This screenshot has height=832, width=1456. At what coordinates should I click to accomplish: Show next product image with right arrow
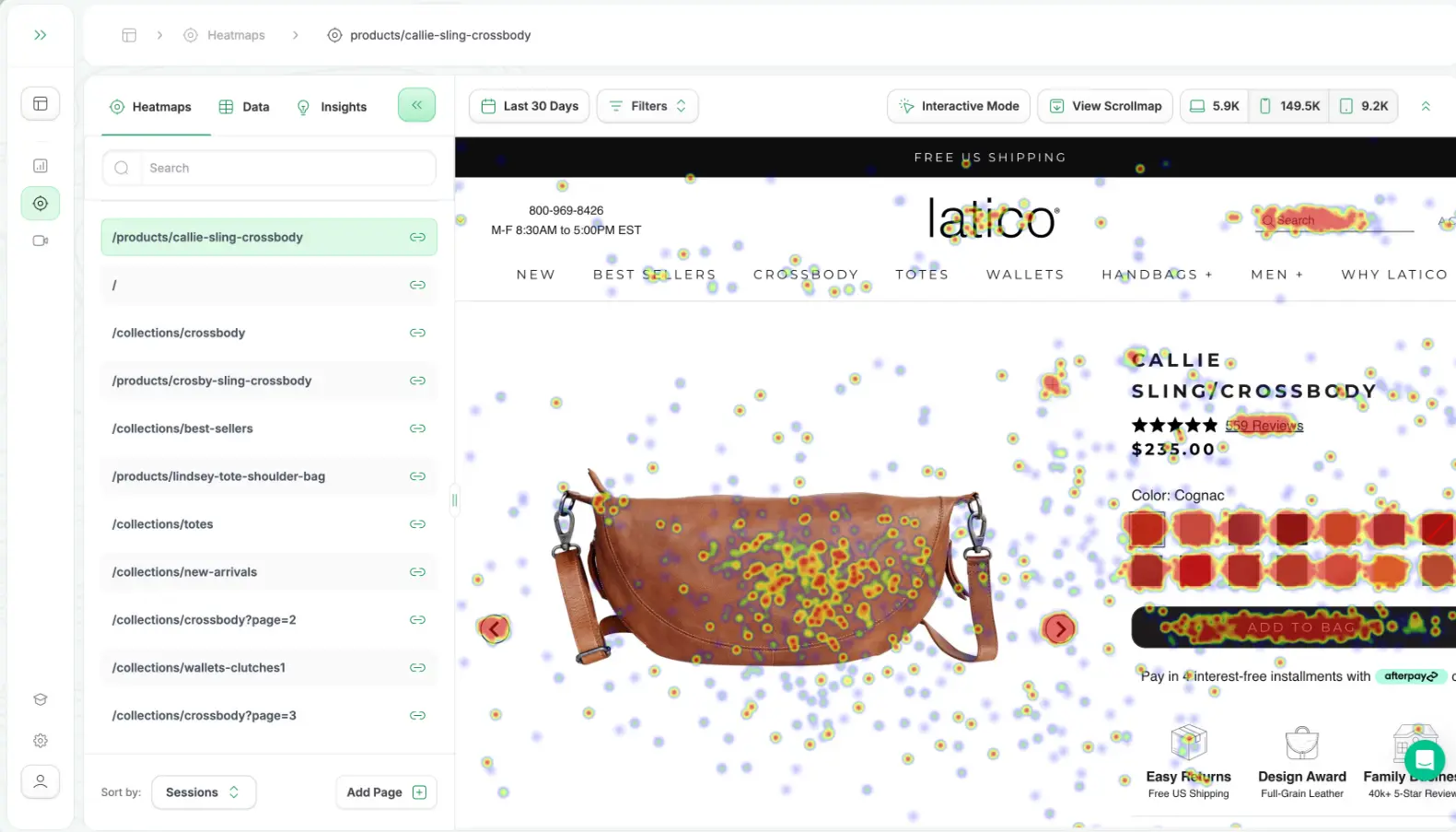click(1059, 629)
